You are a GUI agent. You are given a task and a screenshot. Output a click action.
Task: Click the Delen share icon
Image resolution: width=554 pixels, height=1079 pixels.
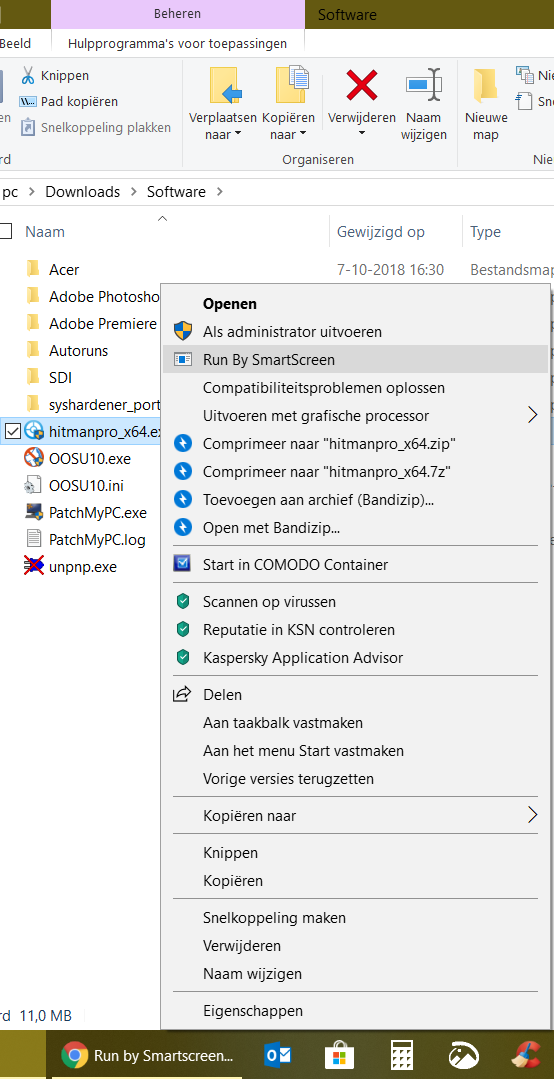tap(182, 694)
